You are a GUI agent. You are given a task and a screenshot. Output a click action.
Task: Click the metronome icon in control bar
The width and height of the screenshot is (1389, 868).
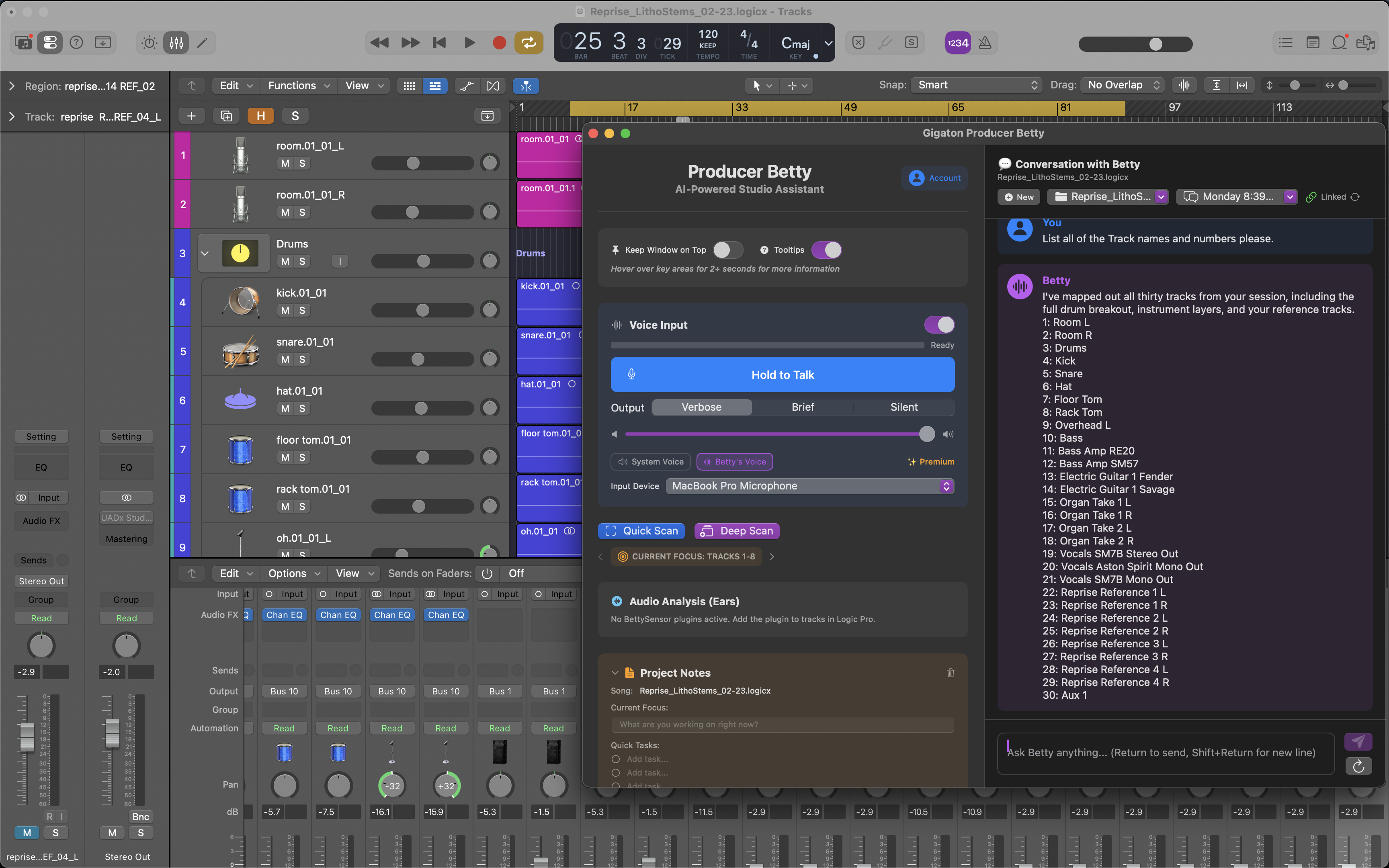click(986, 43)
